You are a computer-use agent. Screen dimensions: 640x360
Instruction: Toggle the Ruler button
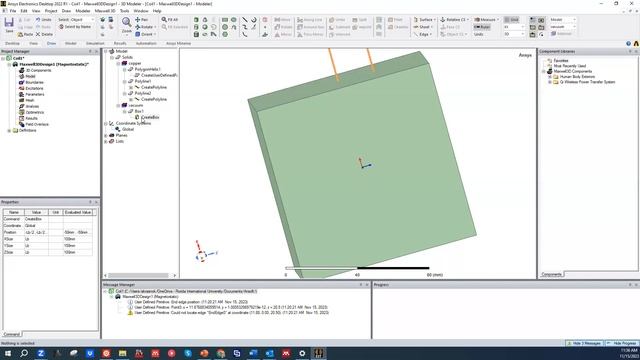[482, 27]
